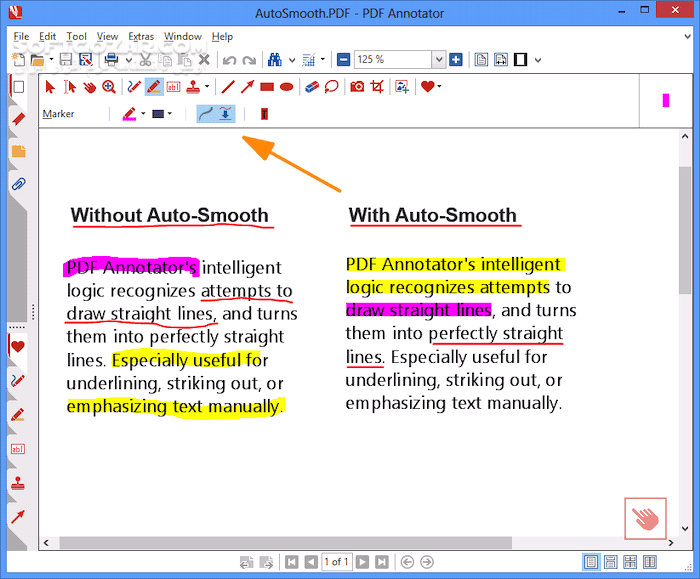Open the Bookmarks sidebar tab
Viewport: 700px width, 579px height.
coord(18,119)
